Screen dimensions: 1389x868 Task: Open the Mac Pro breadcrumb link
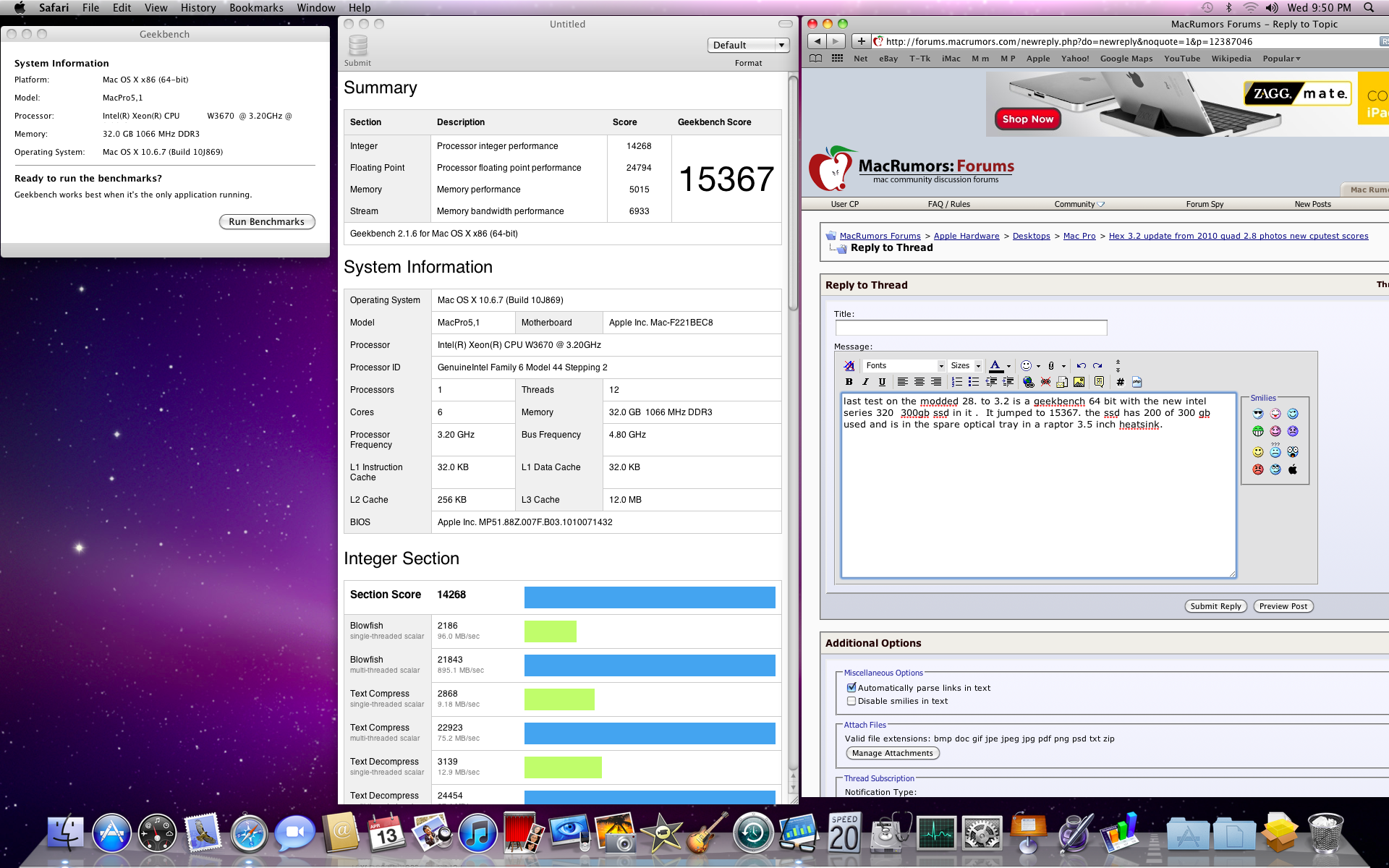tap(1079, 236)
